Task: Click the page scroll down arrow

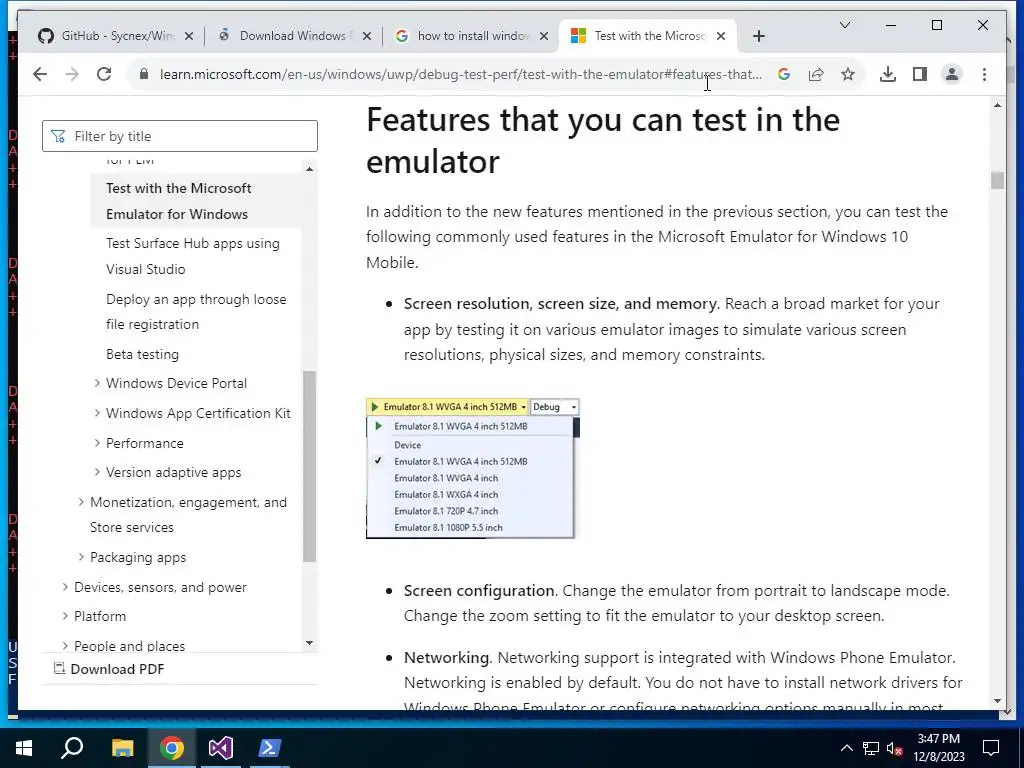Action: [x=997, y=701]
